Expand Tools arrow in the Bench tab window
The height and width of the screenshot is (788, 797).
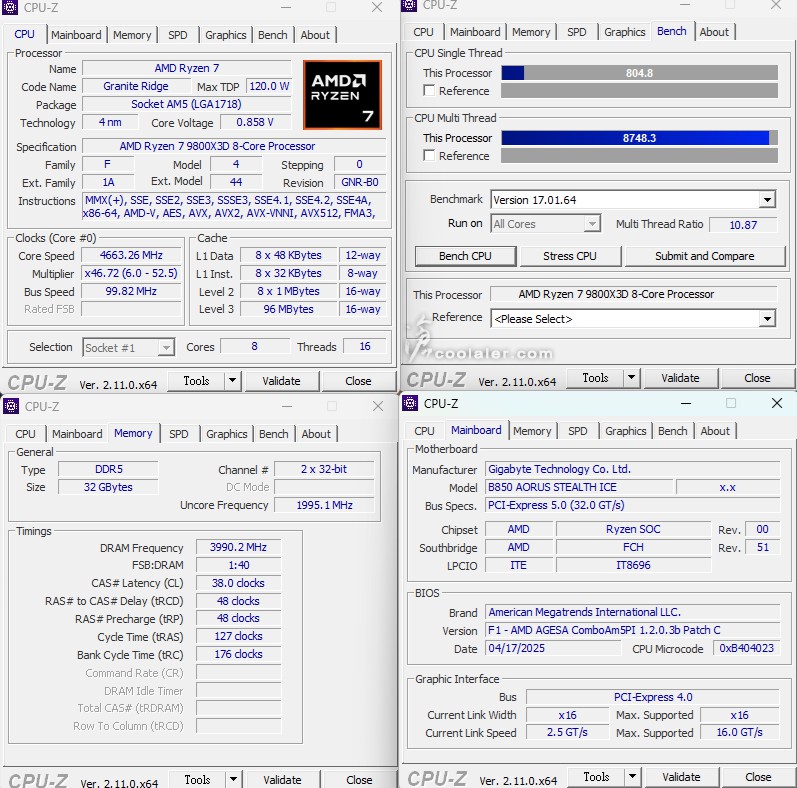(x=631, y=378)
